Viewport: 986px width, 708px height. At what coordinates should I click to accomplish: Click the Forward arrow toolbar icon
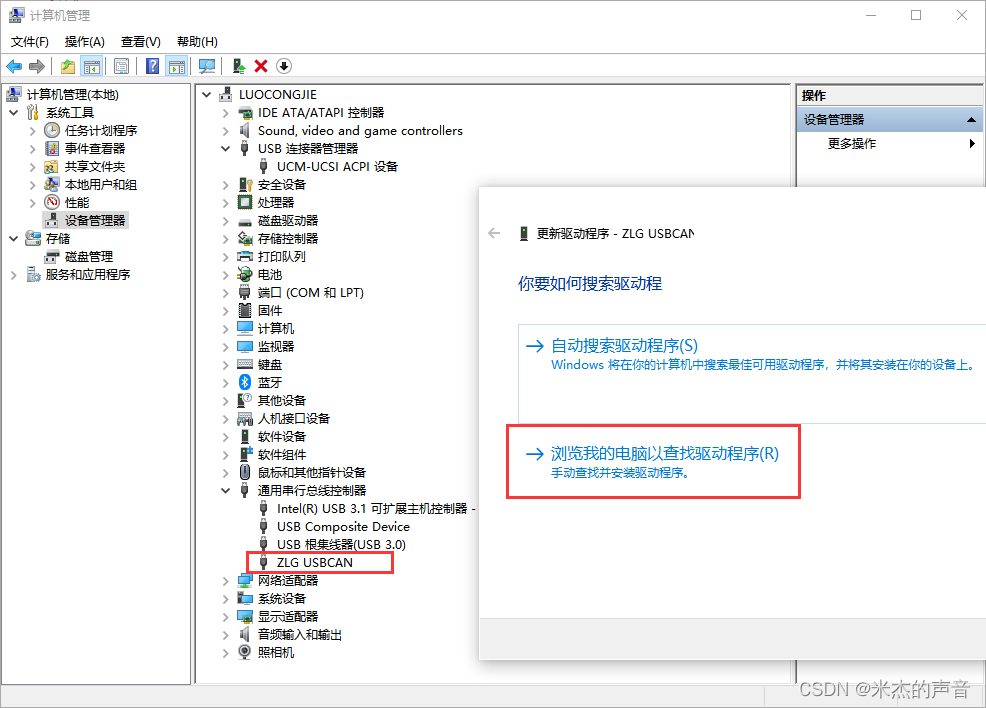pos(37,66)
